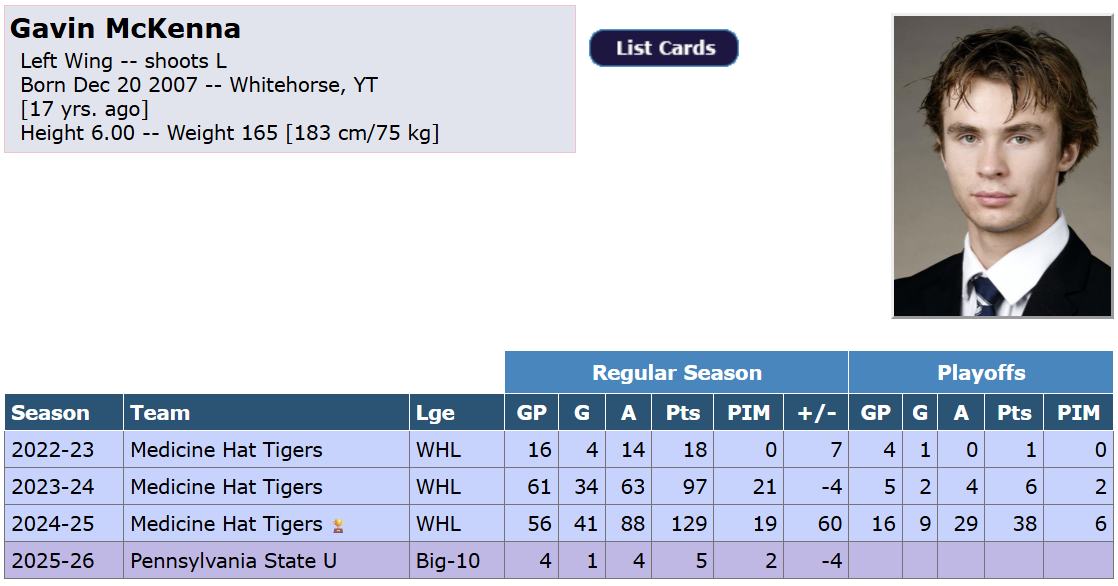Click the birthplace text Whitehorse, YT
Viewport: 1118px width, 586px height.
pos(303,85)
